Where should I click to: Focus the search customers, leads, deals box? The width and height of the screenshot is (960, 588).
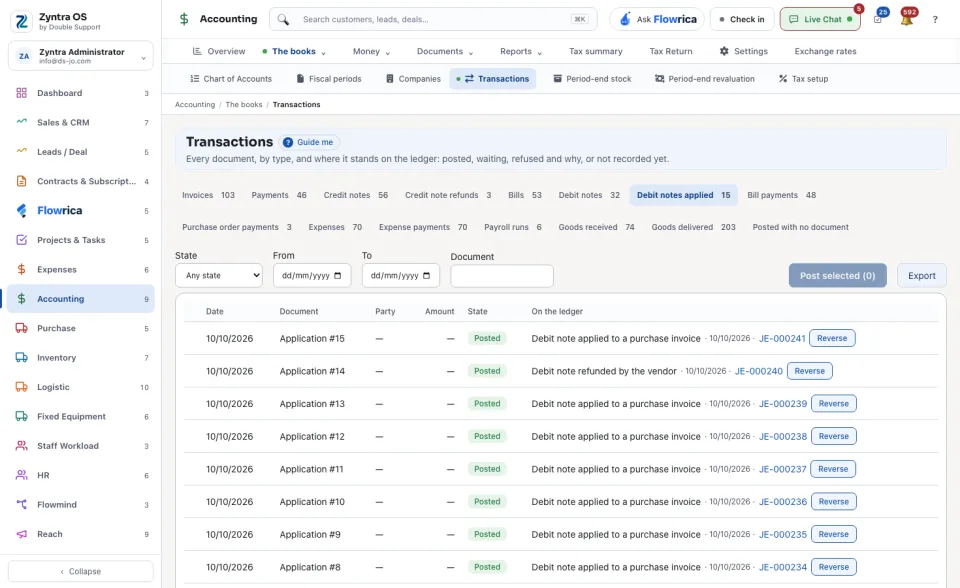[x=433, y=20]
